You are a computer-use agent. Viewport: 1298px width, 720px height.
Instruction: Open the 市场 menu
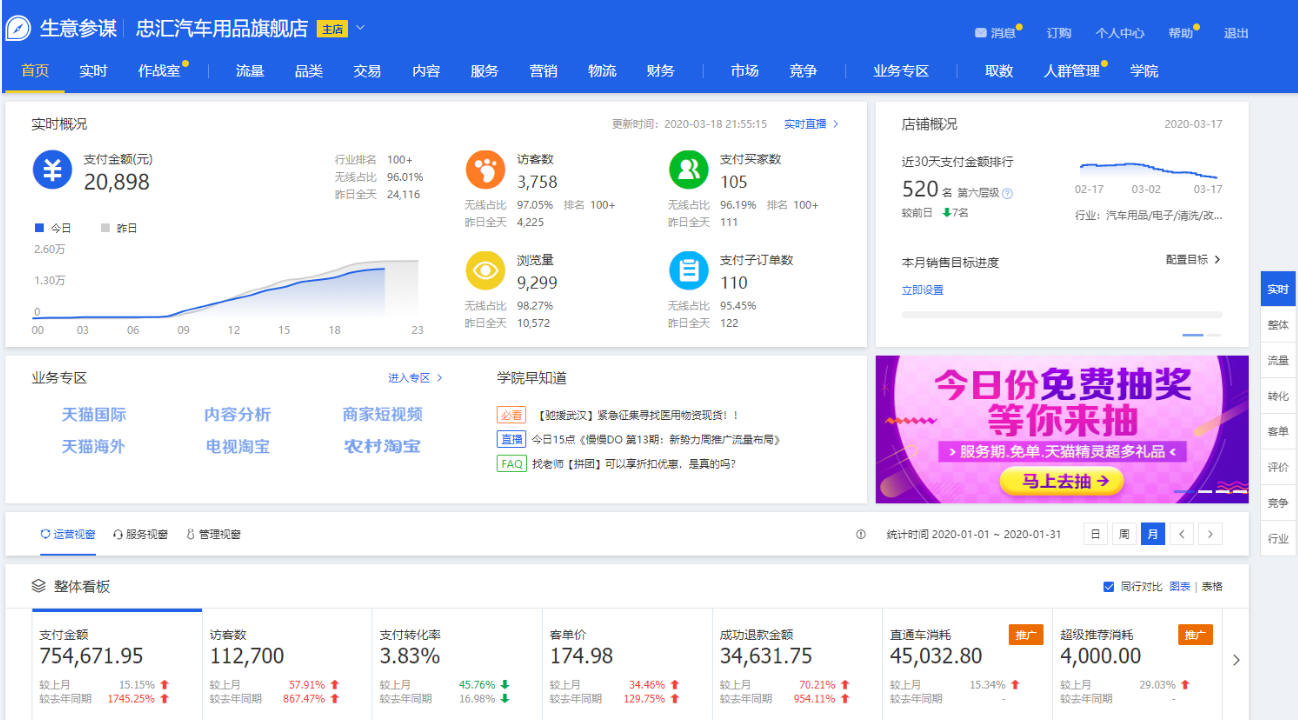point(744,71)
